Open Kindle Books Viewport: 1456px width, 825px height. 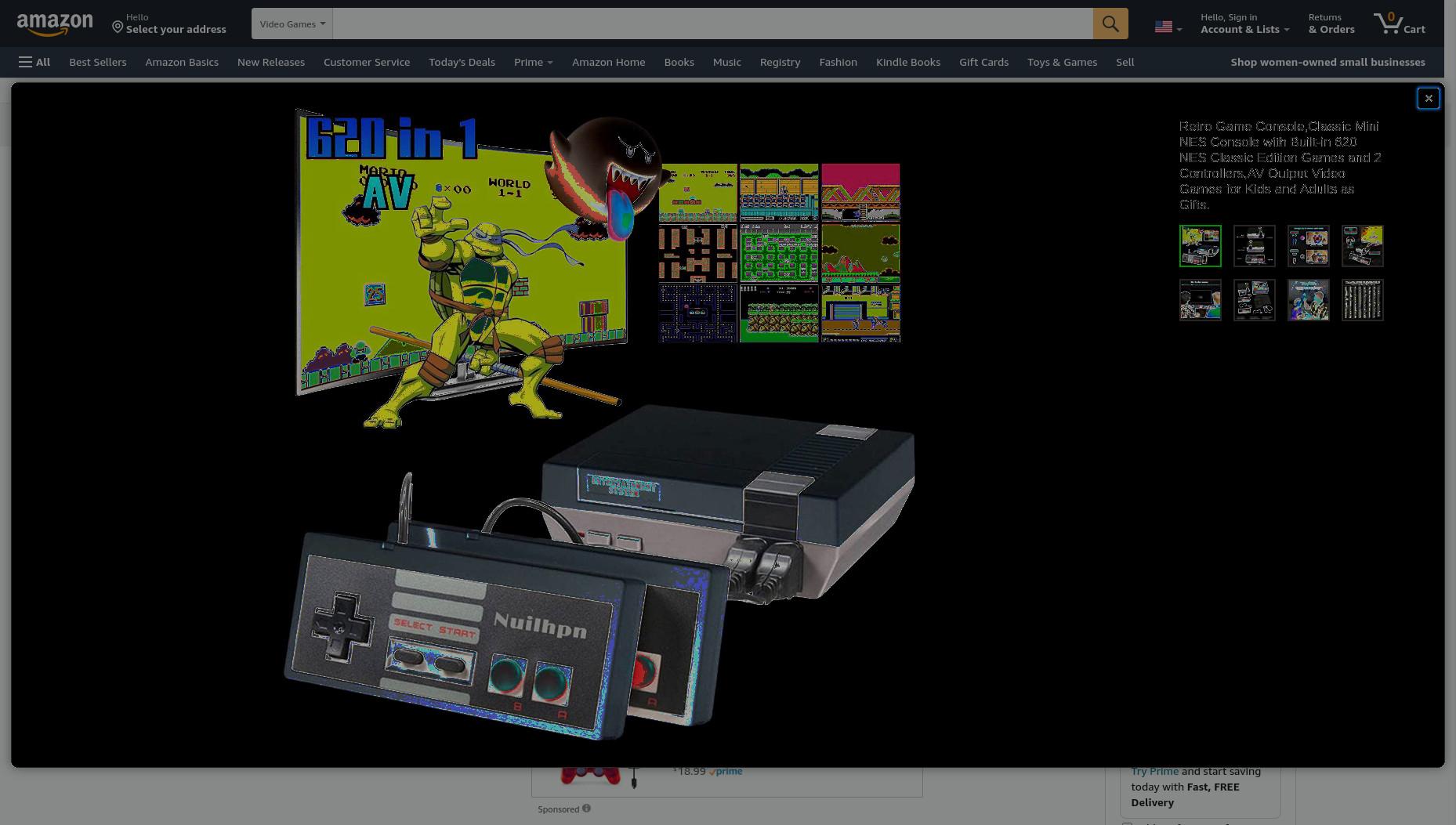pos(908,62)
